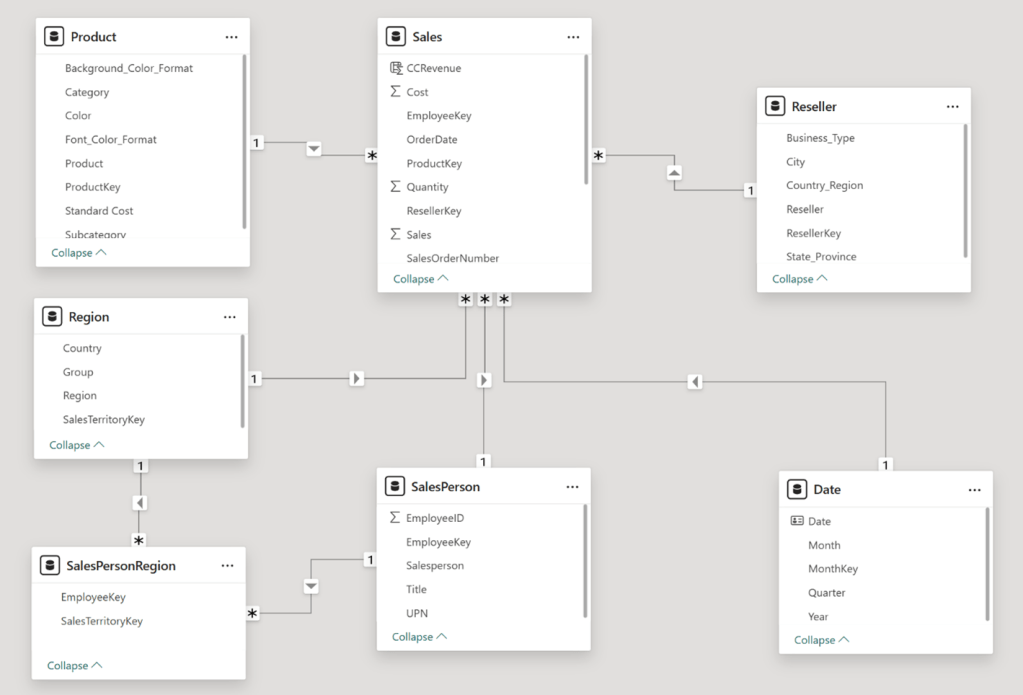Viewport: 1023px width, 695px height.
Task: Click the Product table database icon
Action: tap(54, 37)
